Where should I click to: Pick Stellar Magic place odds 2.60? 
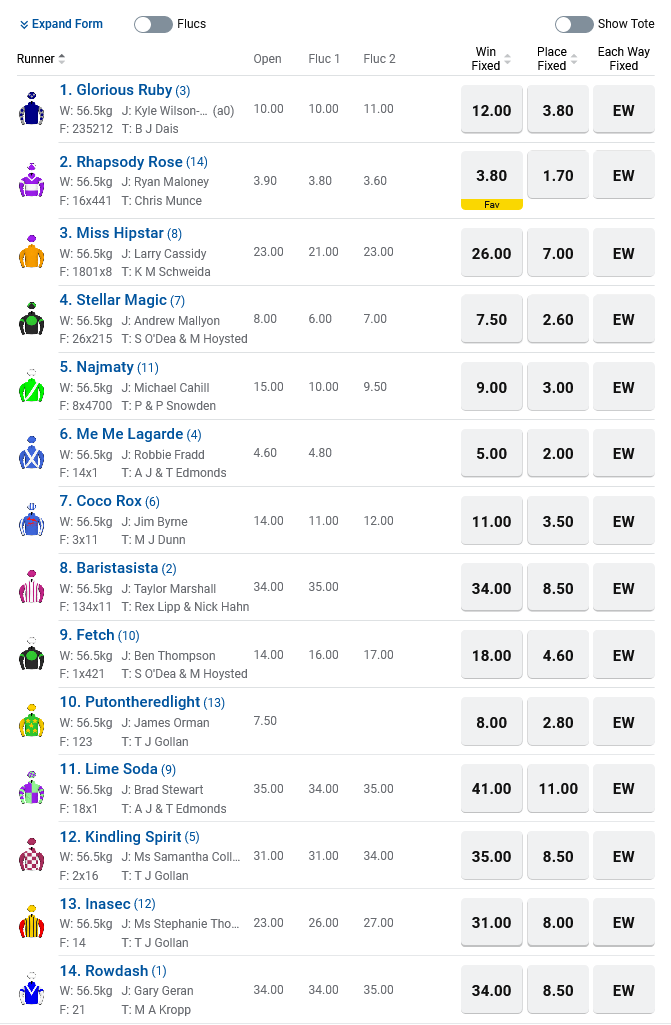pyautogui.click(x=558, y=320)
